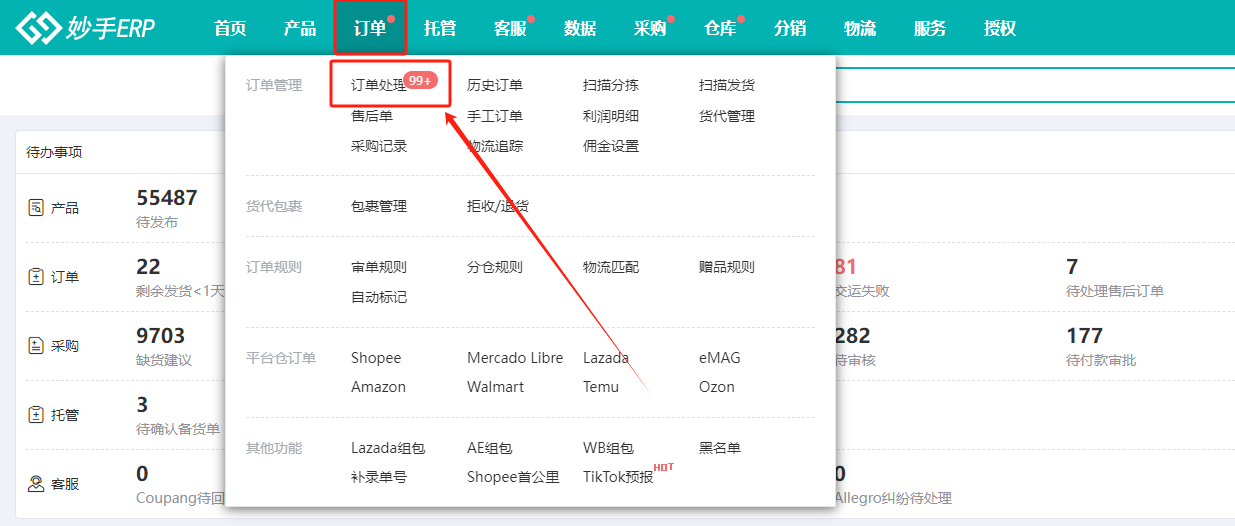Viewport: 1235px width, 526px height.
Task: Open Lazada platform warehouse orders
Action: click(x=606, y=358)
